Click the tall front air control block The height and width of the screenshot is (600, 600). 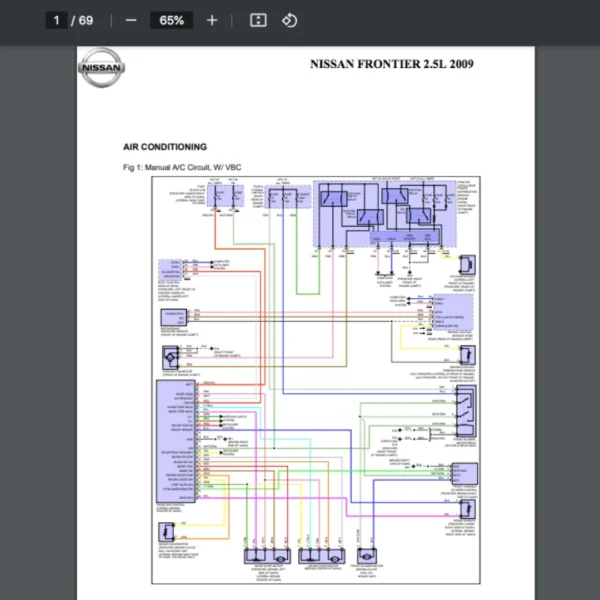coord(175,440)
